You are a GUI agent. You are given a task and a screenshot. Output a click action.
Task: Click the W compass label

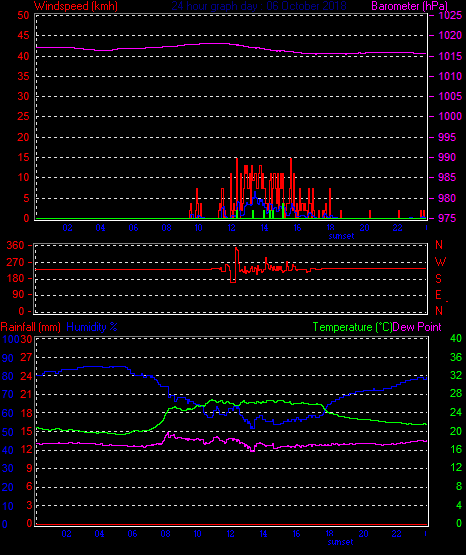coord(440,262)
